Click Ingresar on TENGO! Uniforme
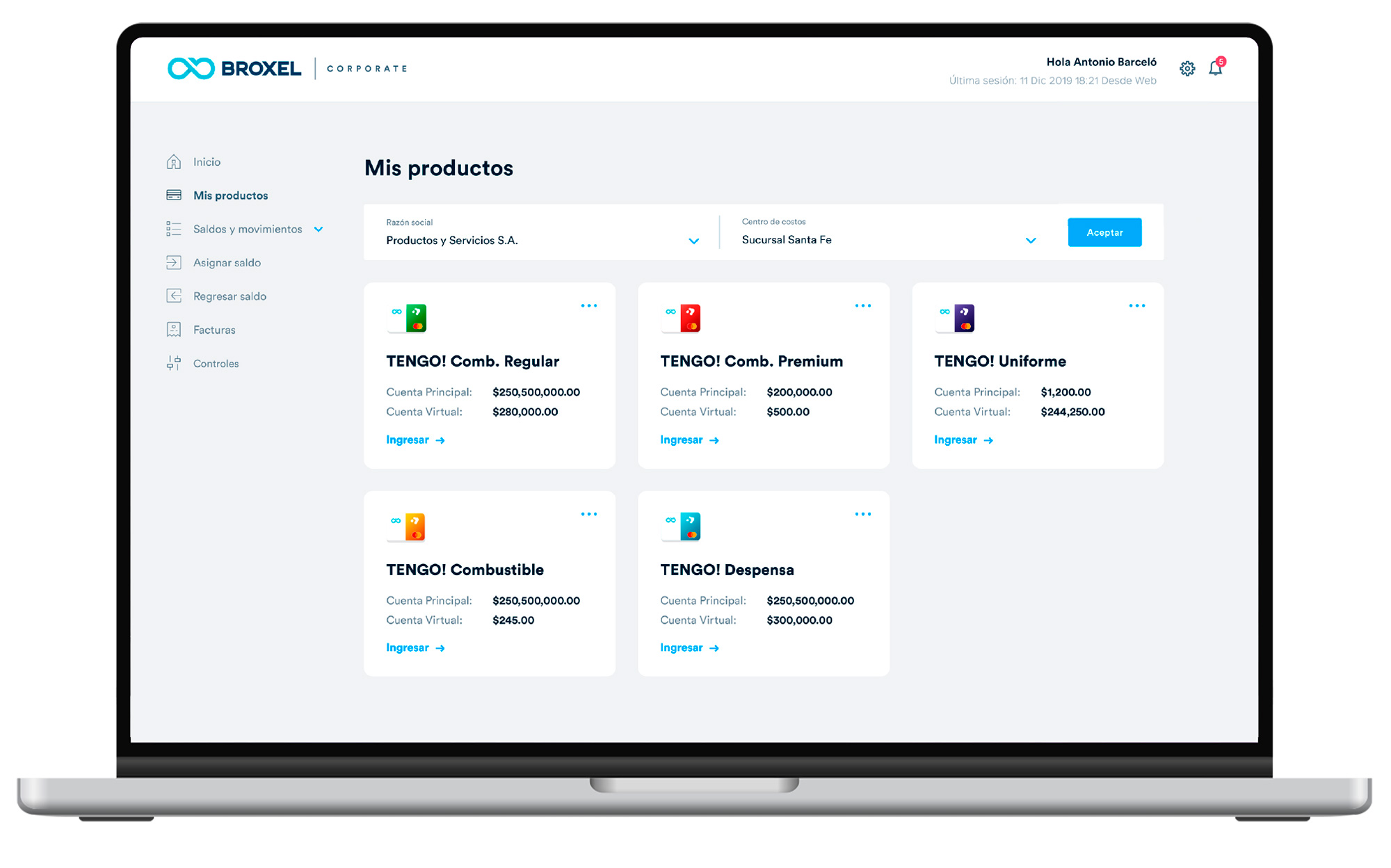The image size is (1391, 868). (x=963, y=440)
